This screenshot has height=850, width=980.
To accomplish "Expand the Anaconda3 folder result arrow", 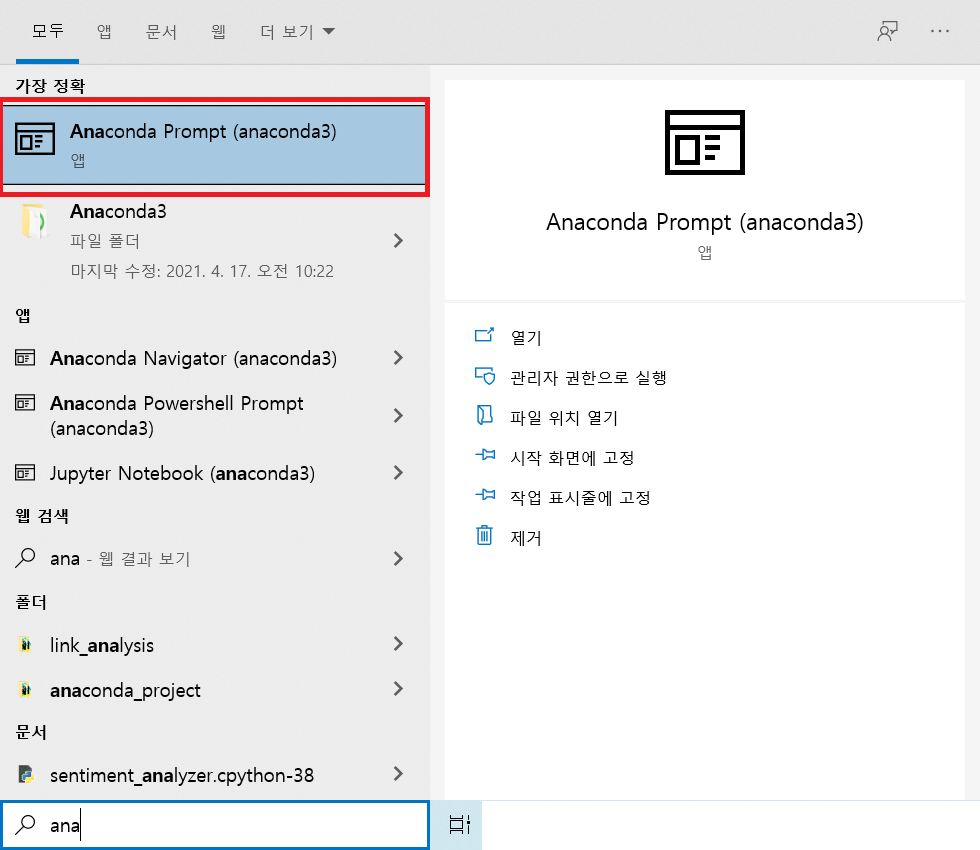I will point(398,241).
